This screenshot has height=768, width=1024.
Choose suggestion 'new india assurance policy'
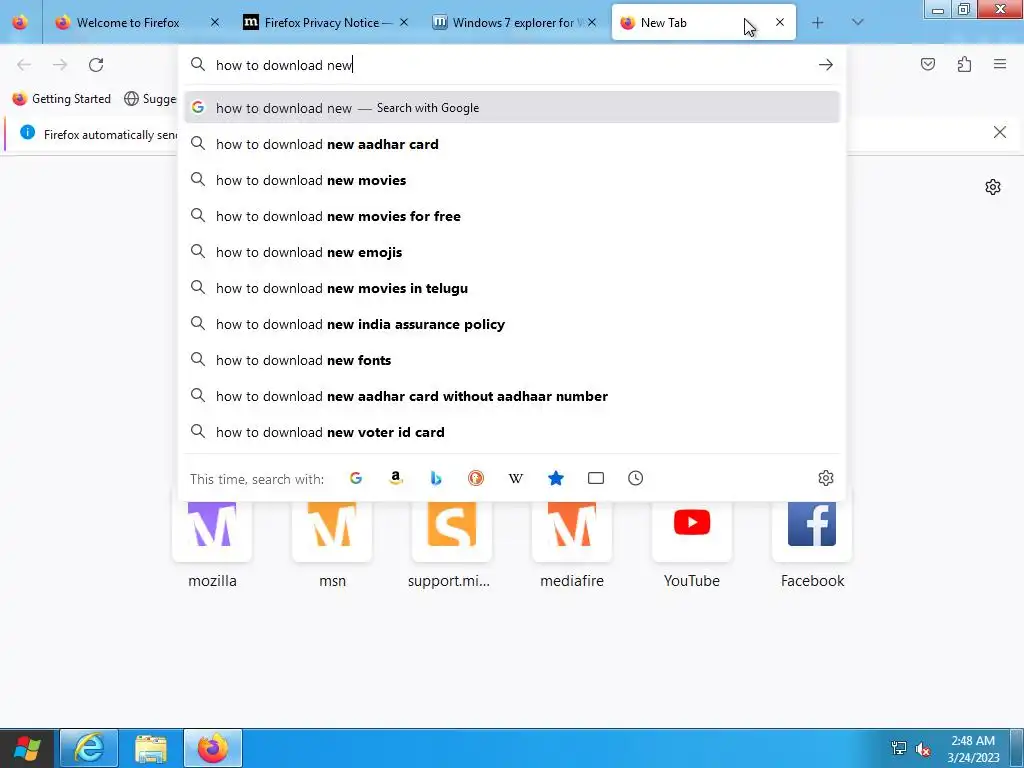coord(512,323)
